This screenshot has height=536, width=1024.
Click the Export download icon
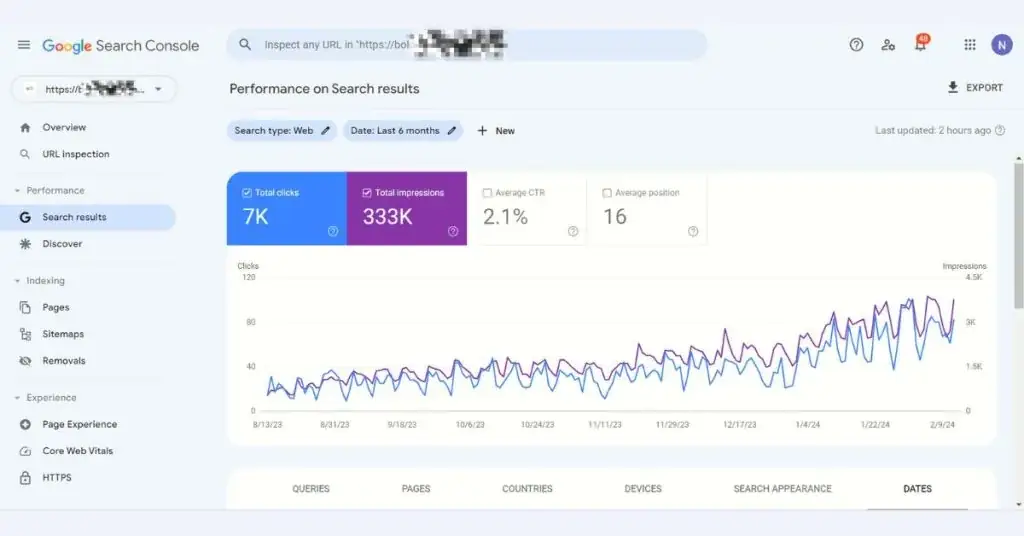coord(953,87)
